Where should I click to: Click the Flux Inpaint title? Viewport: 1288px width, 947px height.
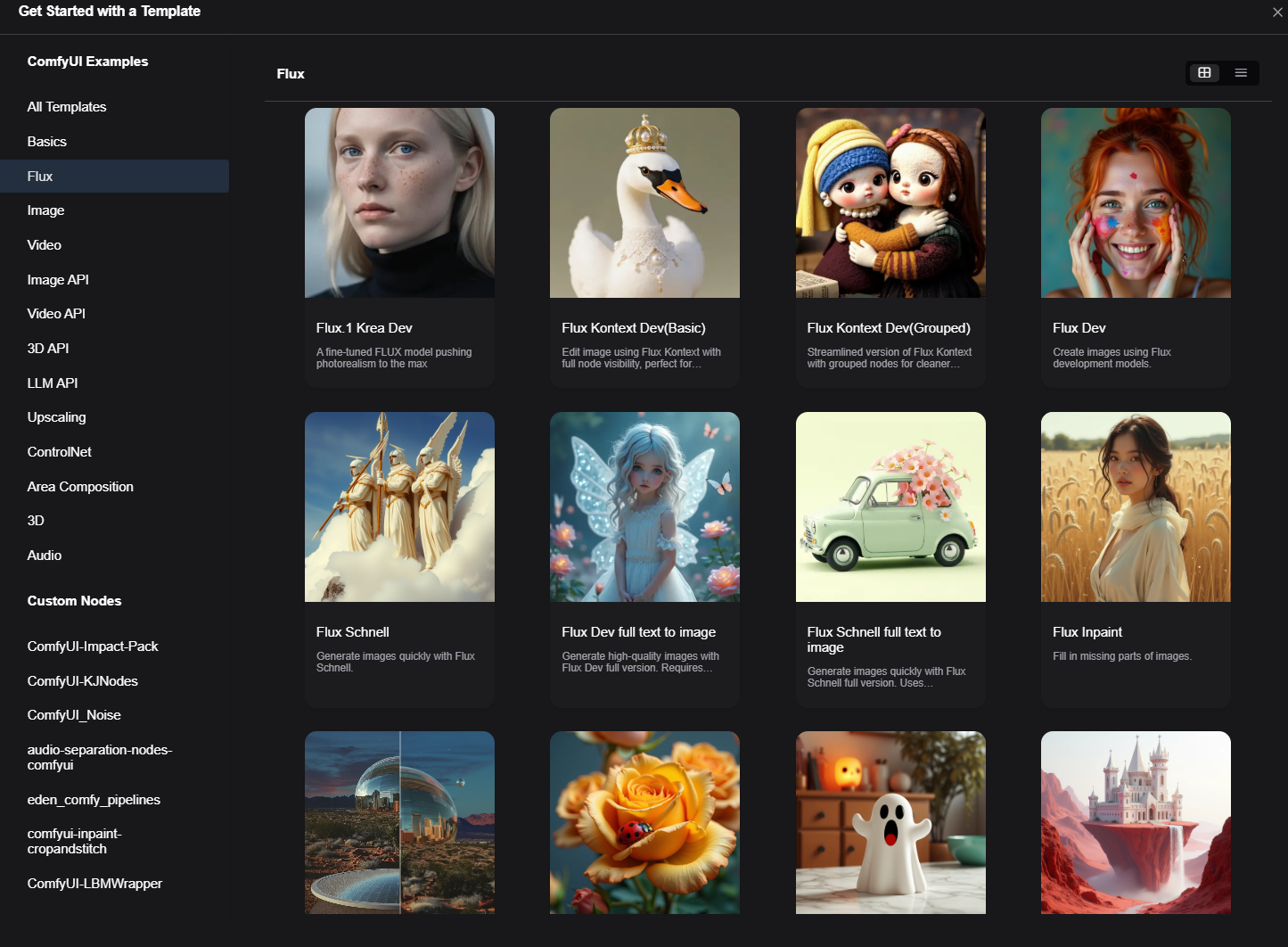pyautogui.click(x=1087, y=632)
